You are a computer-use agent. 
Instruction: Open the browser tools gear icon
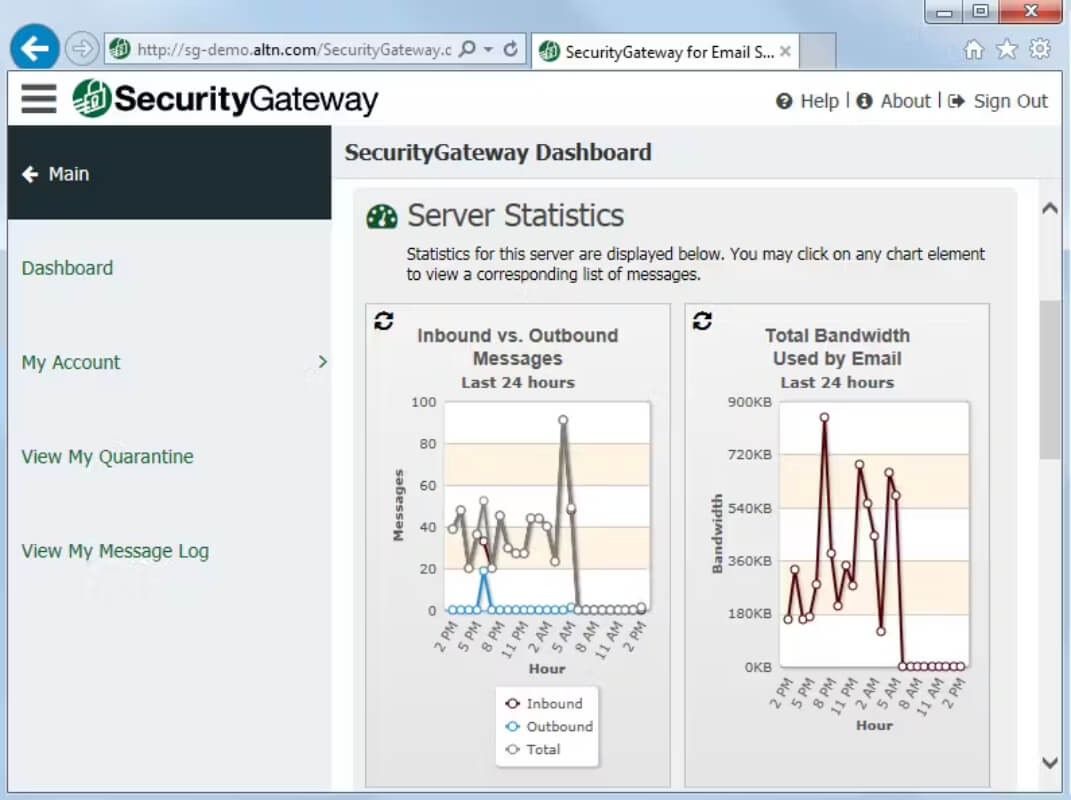[x=1040, y=49]
